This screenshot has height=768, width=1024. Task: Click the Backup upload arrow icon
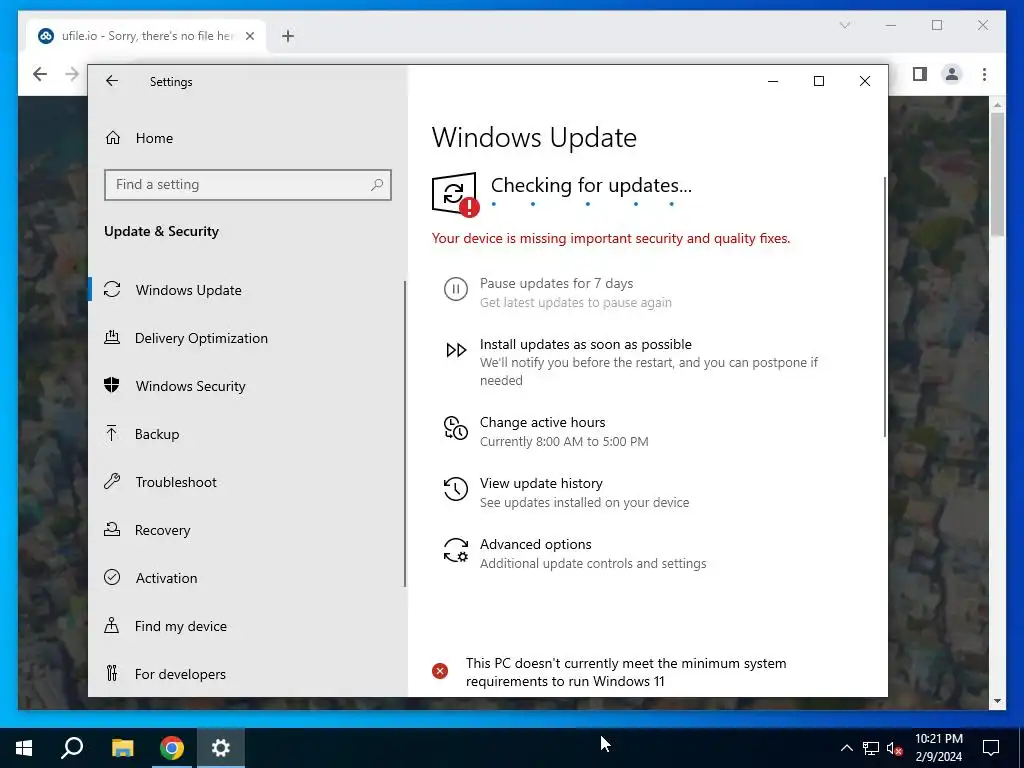coord(112,433)
